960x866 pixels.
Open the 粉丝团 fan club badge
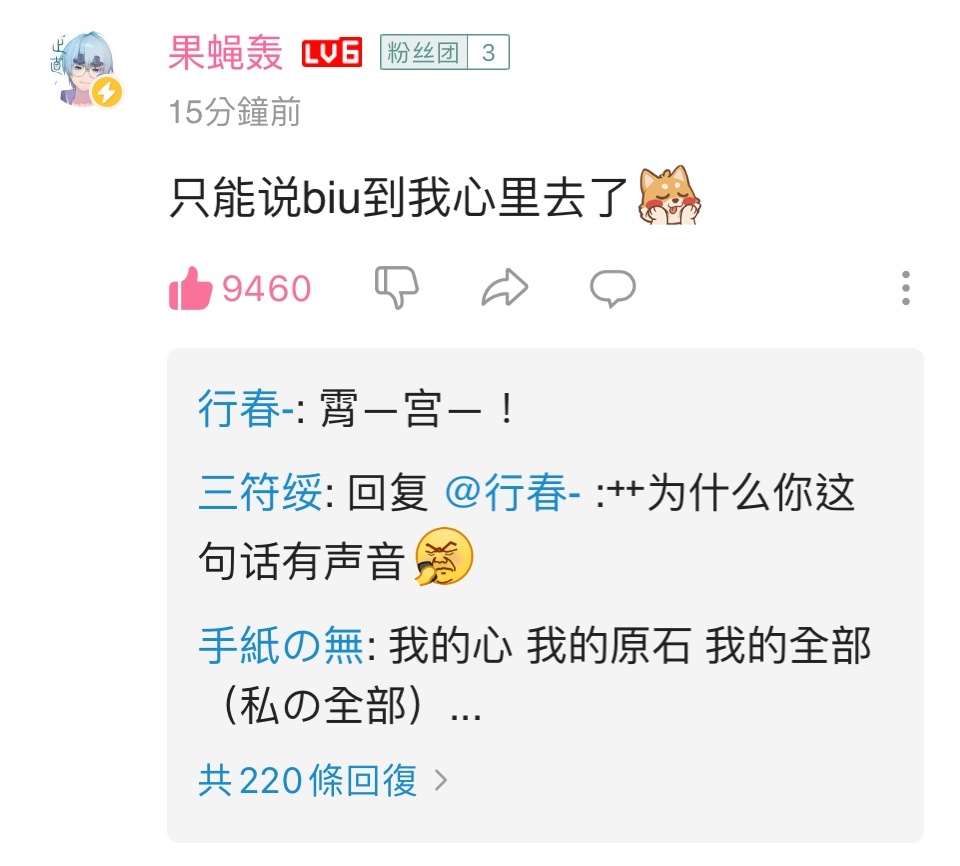coord(424,52)
